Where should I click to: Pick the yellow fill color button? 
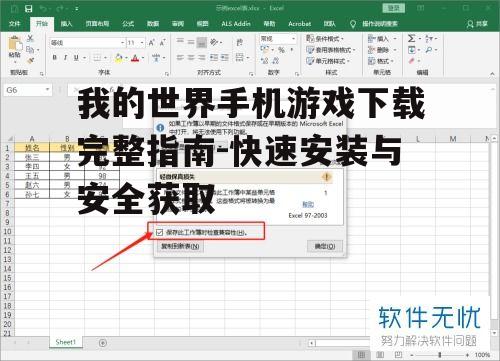tap(119, 58)
